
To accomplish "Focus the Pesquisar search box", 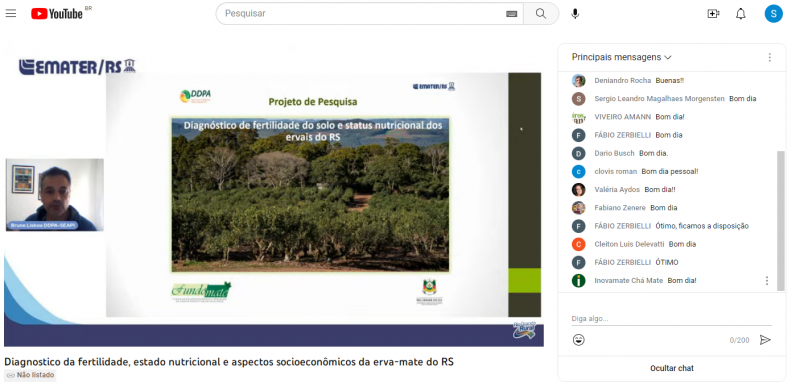I will click(361, 14).
